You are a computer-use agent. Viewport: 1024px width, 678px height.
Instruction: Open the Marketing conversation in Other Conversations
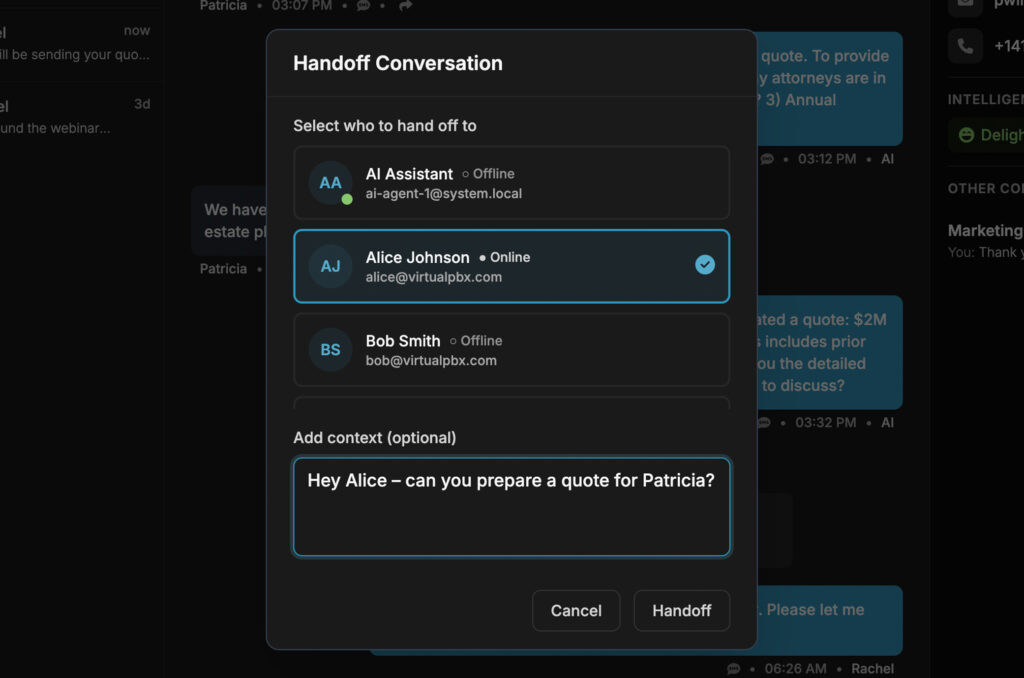985,240
